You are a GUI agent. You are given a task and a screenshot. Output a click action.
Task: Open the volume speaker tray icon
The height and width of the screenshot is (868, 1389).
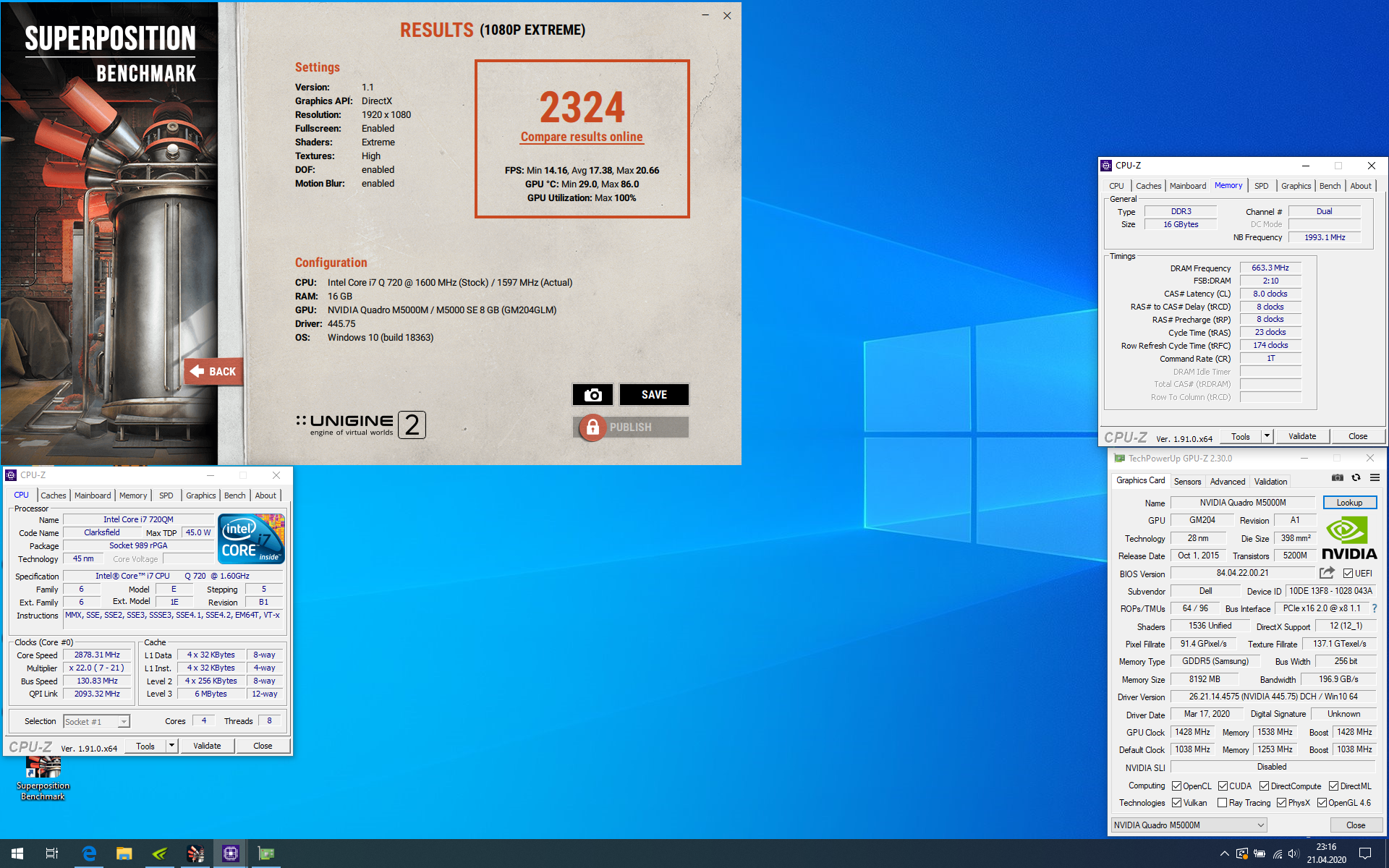click(1294, 854)
